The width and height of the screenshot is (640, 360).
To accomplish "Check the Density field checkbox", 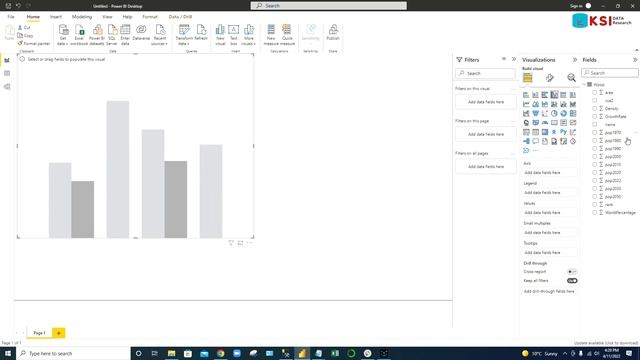I will pyautogui.click(x=595, y=109).
